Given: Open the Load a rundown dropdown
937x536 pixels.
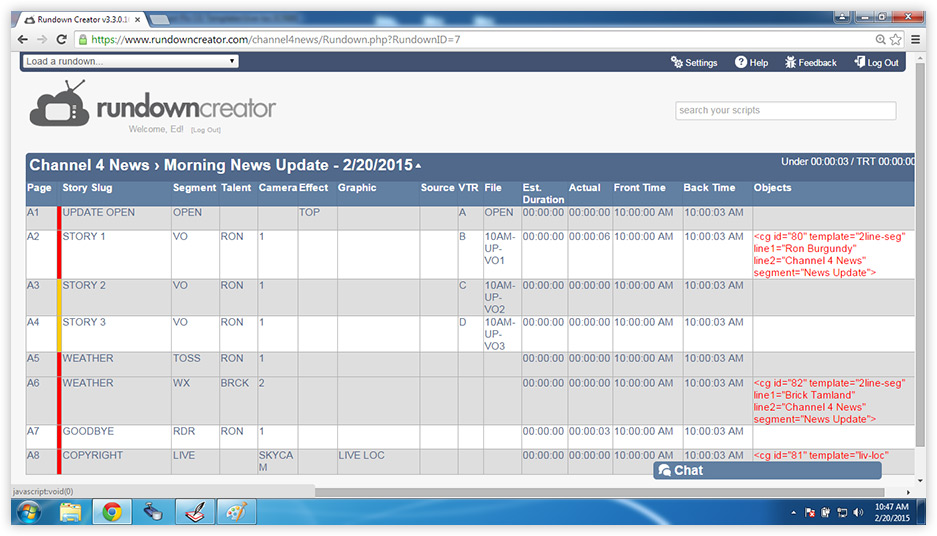Looking at the screenshot, I should tap(130, 61).
